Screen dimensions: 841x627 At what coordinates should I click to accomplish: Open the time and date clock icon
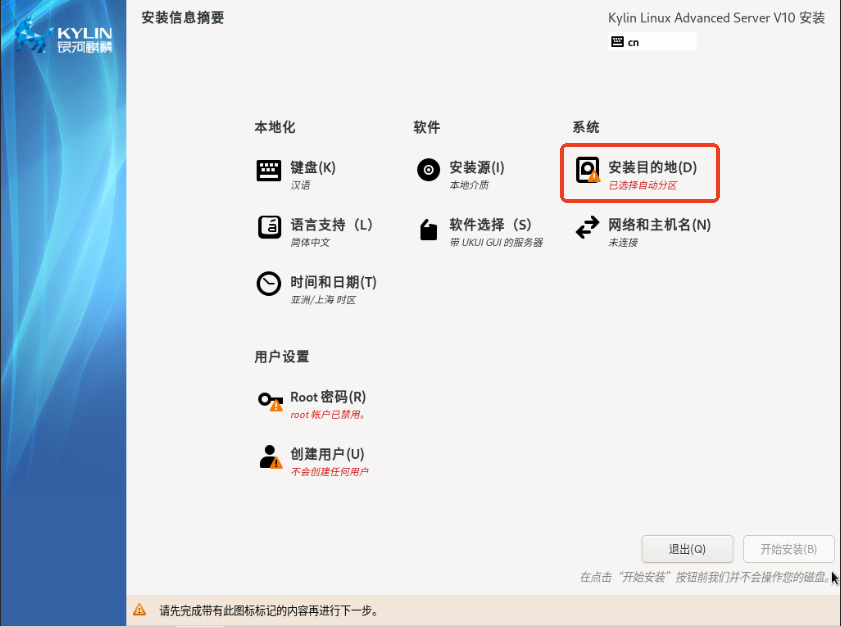point(269,284)
